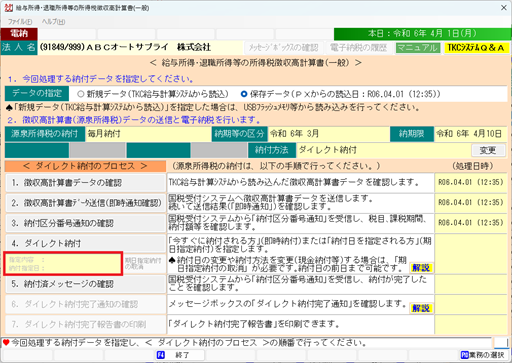Click 期日指定納付の取消 button
The width and height of the screenshot is (512, 363).
point(144,264)
